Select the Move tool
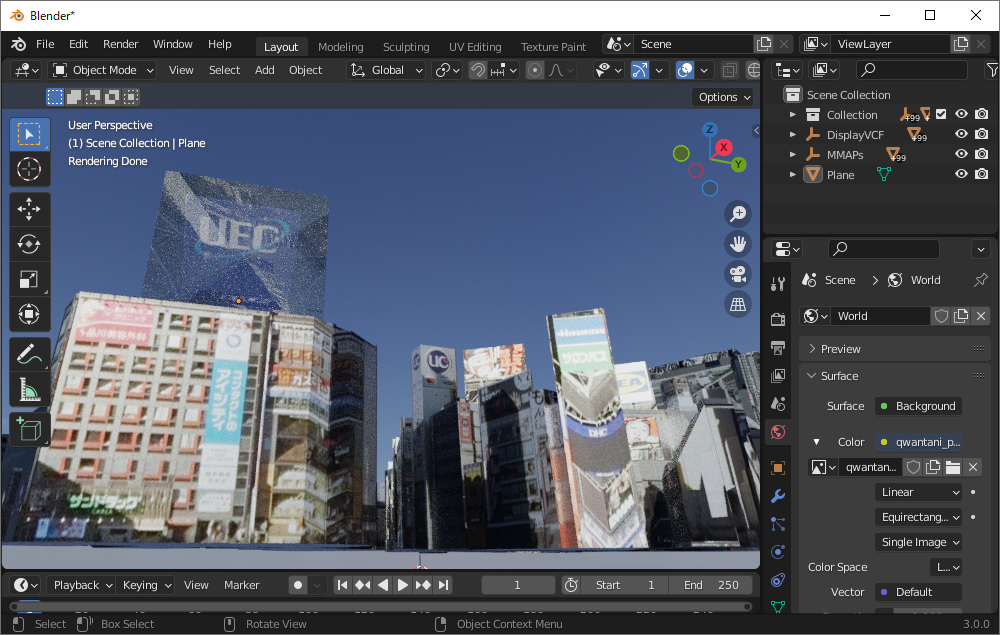The image size is (1000, 635). (x=29, y=209)
